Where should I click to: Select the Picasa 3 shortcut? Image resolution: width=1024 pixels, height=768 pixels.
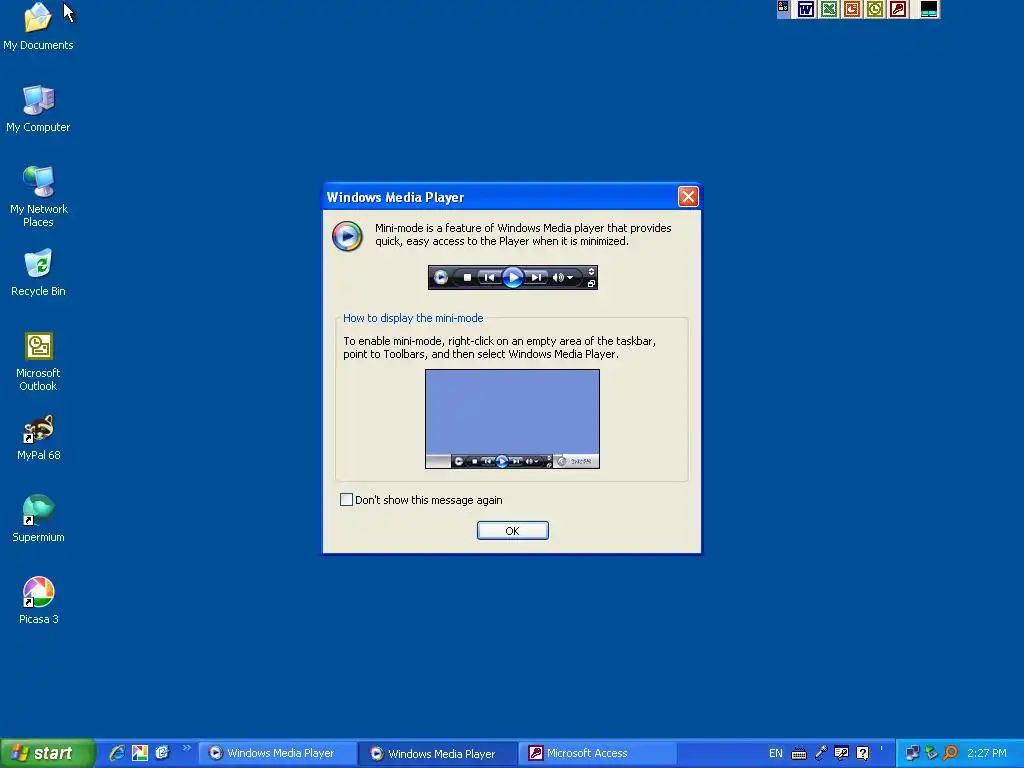38,601
